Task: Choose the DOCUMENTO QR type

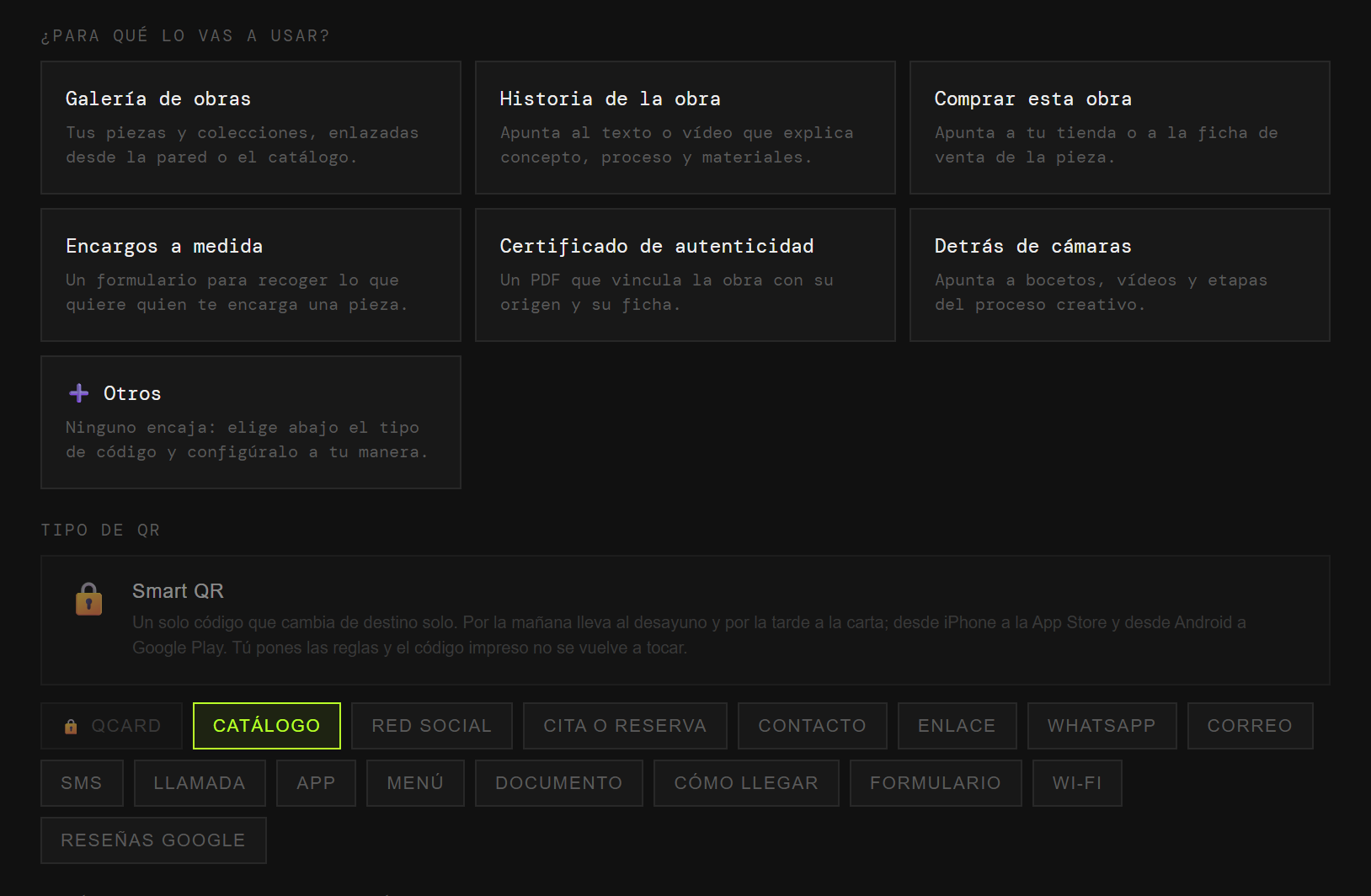Action: 559,783
